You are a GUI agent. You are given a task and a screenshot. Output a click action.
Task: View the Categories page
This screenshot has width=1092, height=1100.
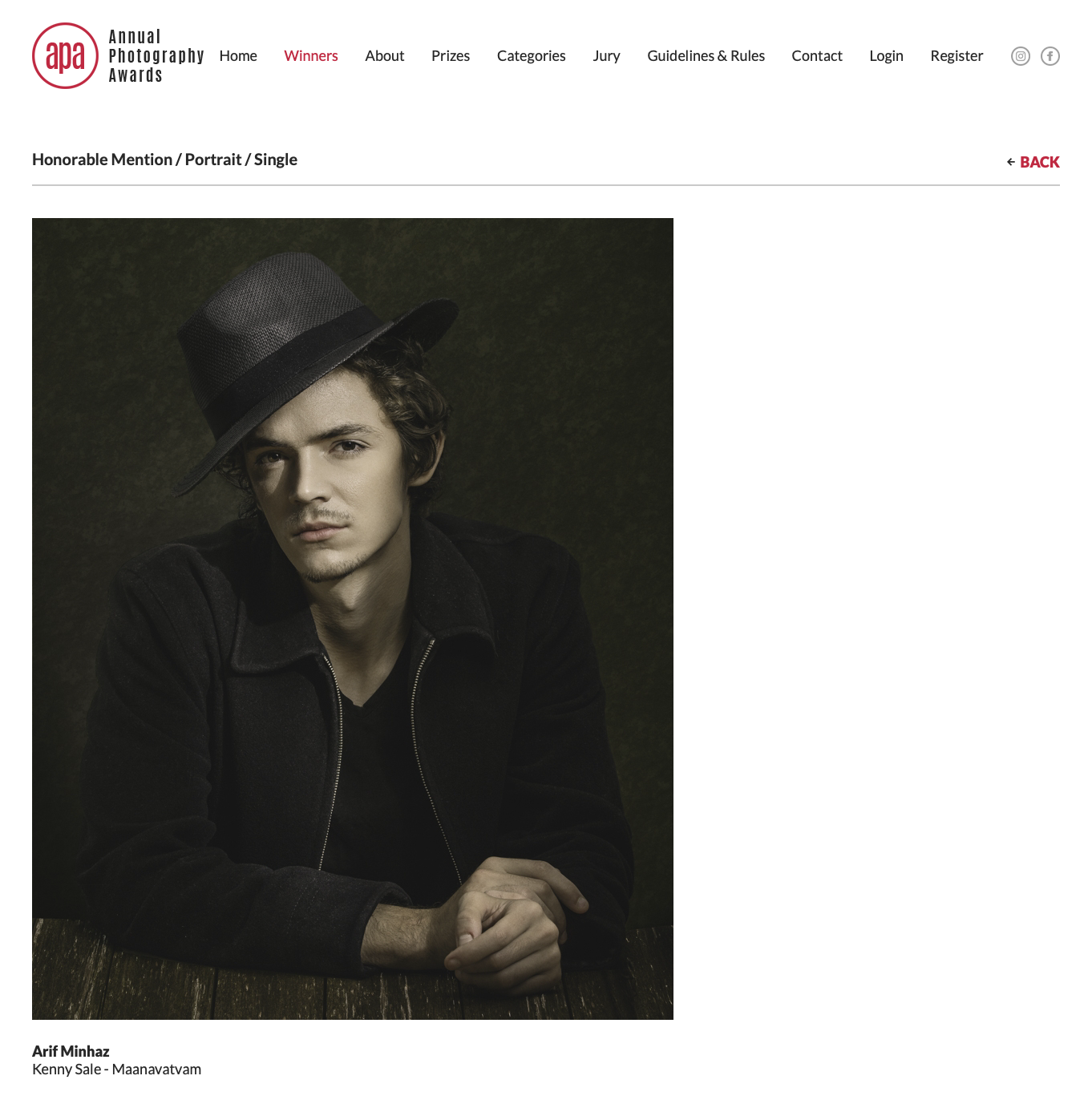[532, 55]
